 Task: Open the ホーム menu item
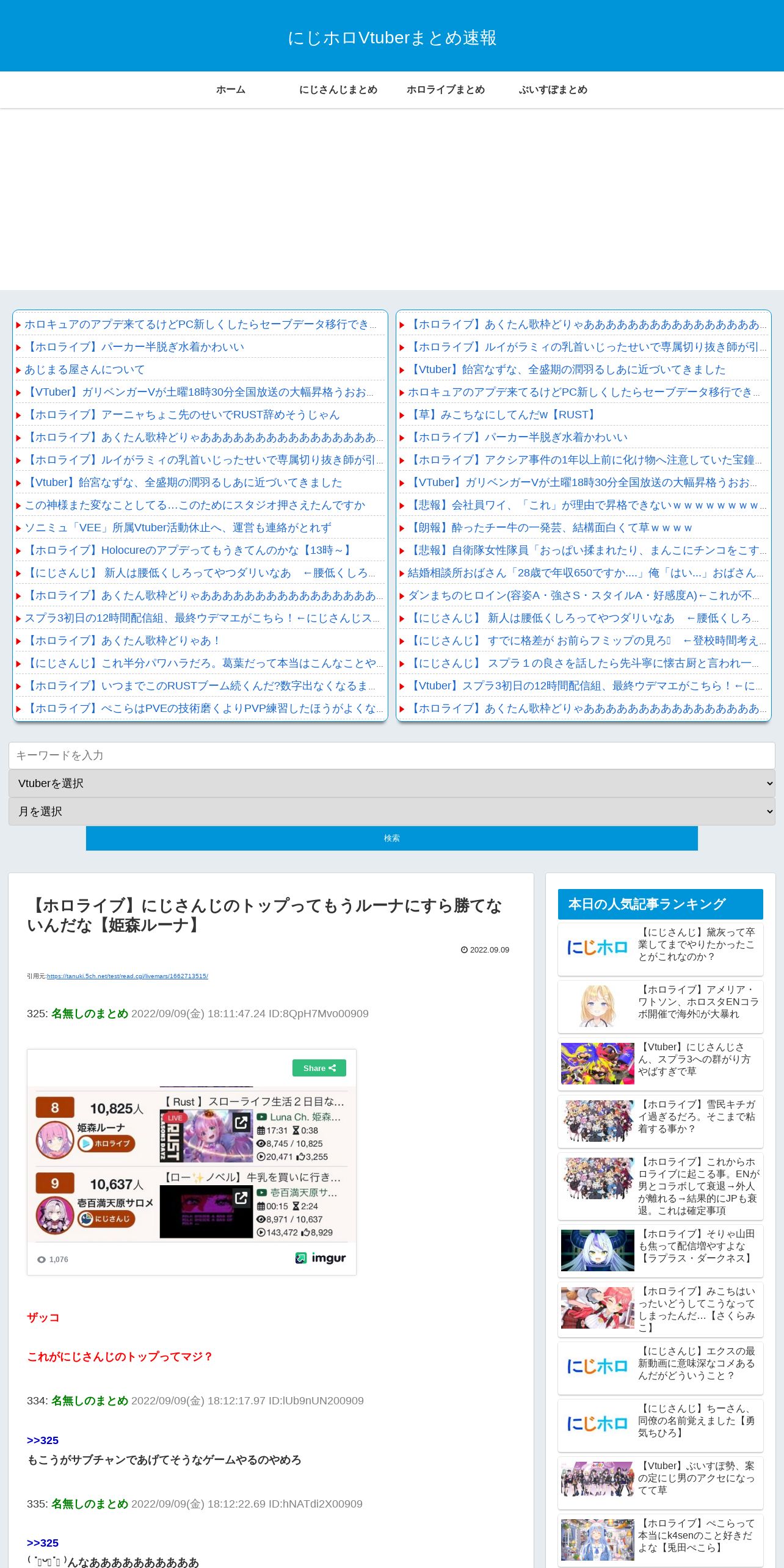point(231,90)
